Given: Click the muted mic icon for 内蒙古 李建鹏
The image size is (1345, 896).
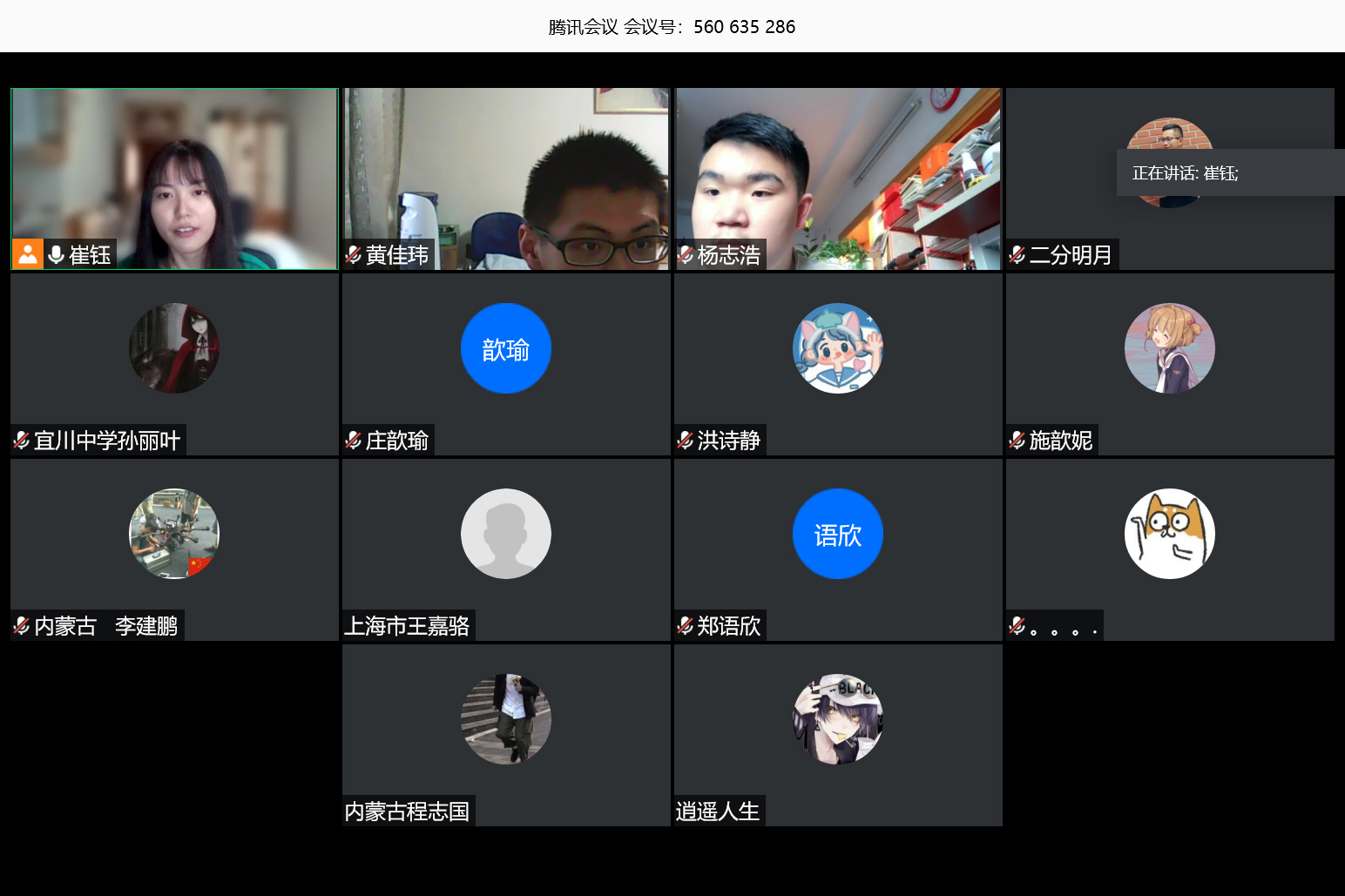Looking at the screenshot, I should click(x=22, y=626).
